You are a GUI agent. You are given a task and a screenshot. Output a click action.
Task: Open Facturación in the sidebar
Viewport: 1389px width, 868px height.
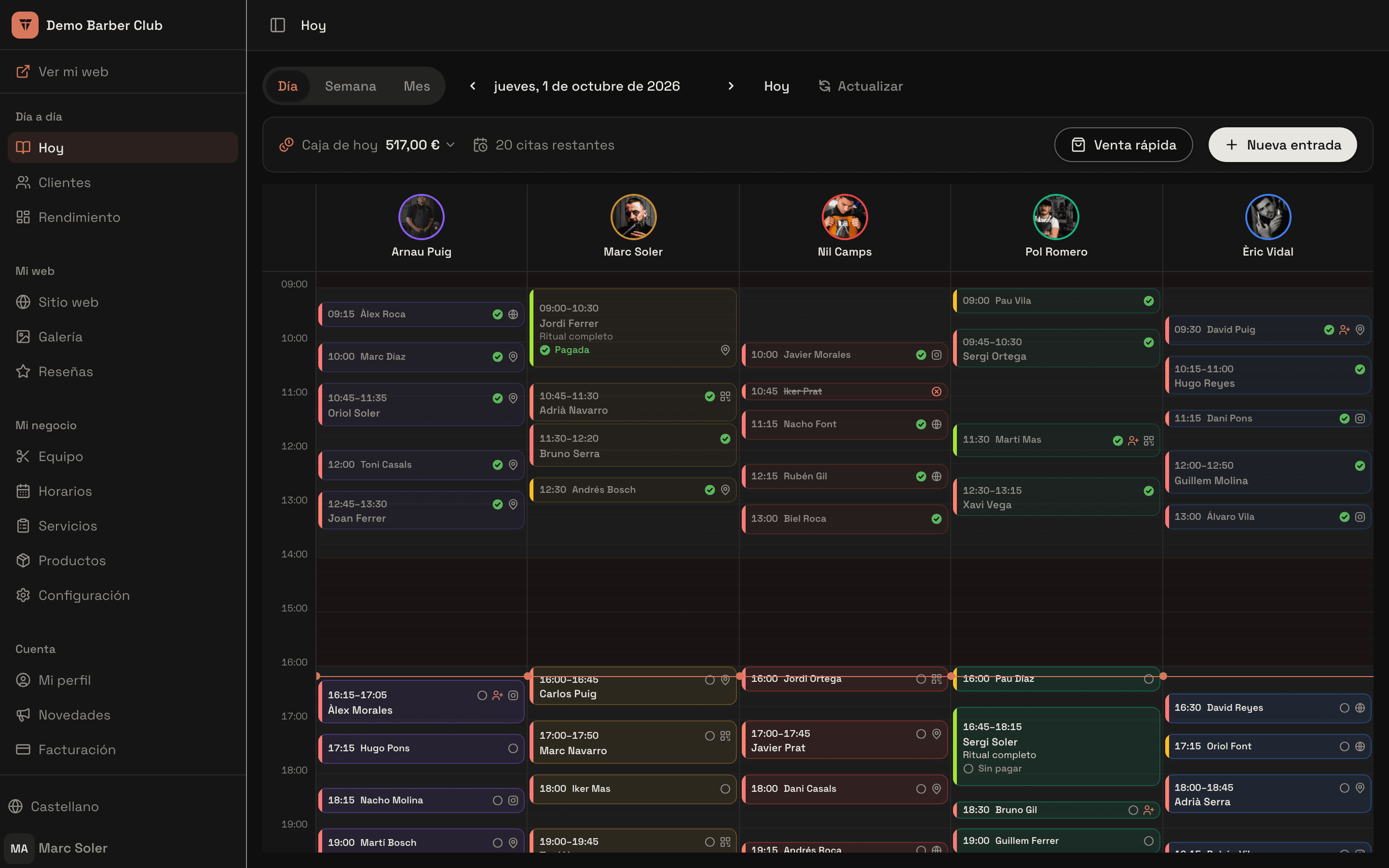123,749
